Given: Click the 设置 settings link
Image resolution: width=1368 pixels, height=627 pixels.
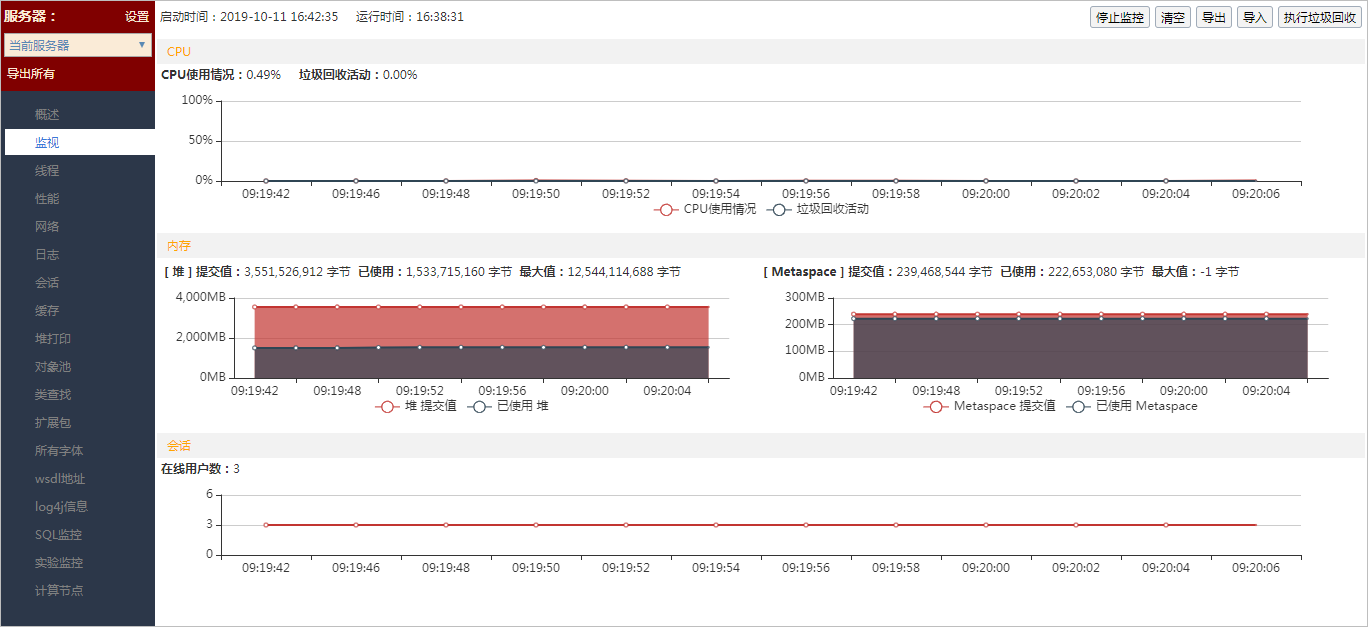Looking at the screenshot, I should pyautogui.click(x=137, y=16).
